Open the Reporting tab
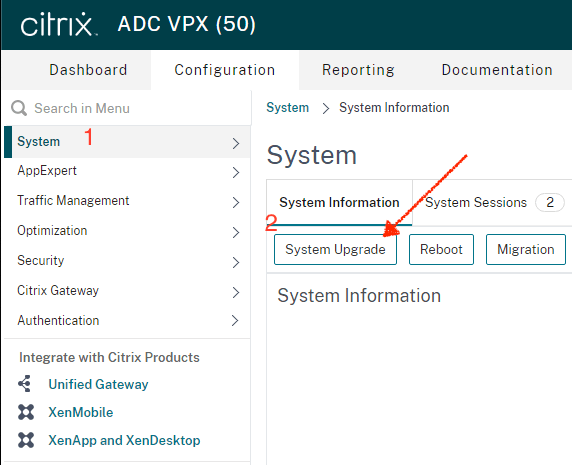The image size is (572, 465). pos(358,70)
